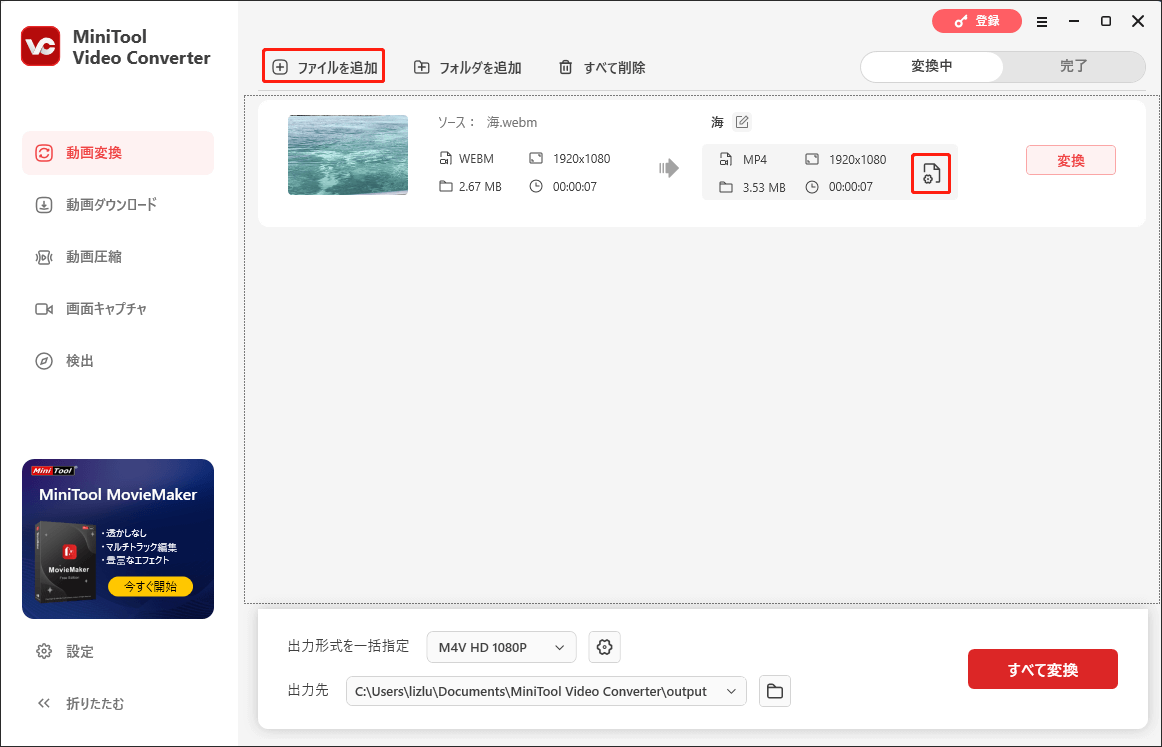Minimize the application window
Image resolution: width=1162 pixels, height=747 pixels.
point(1074,21)
